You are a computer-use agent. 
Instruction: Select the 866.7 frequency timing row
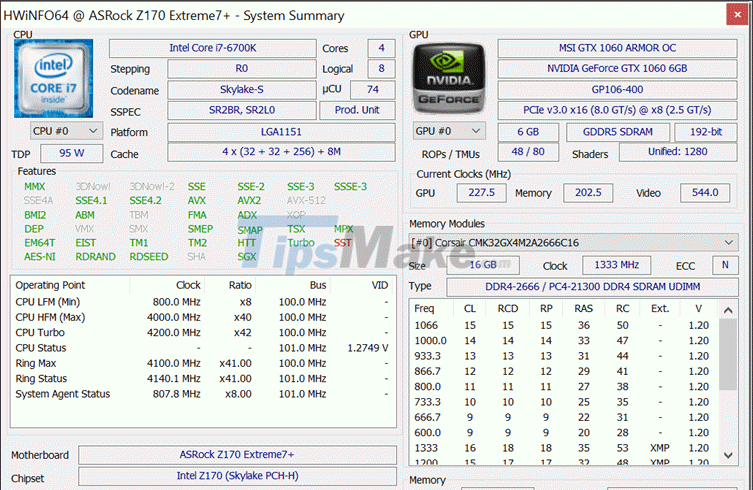click(x=565, y=372)
